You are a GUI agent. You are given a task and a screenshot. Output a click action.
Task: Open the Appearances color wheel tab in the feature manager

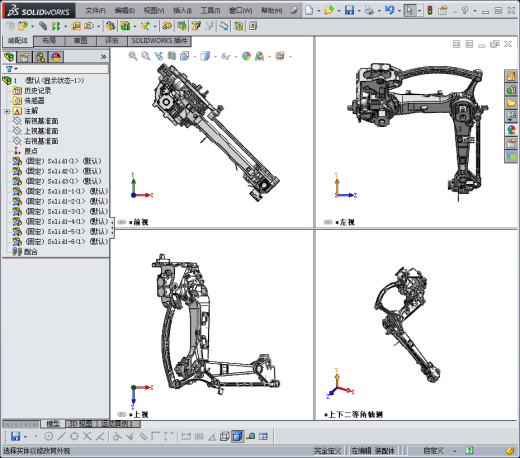tap(56, 57)
